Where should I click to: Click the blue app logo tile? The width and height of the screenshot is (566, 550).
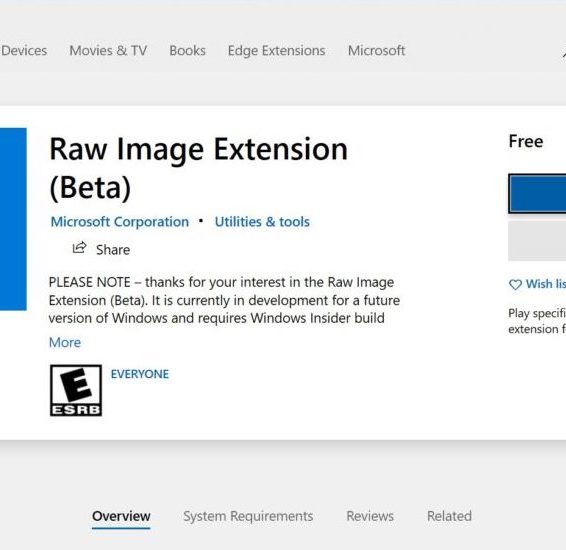tap(13, 219)
